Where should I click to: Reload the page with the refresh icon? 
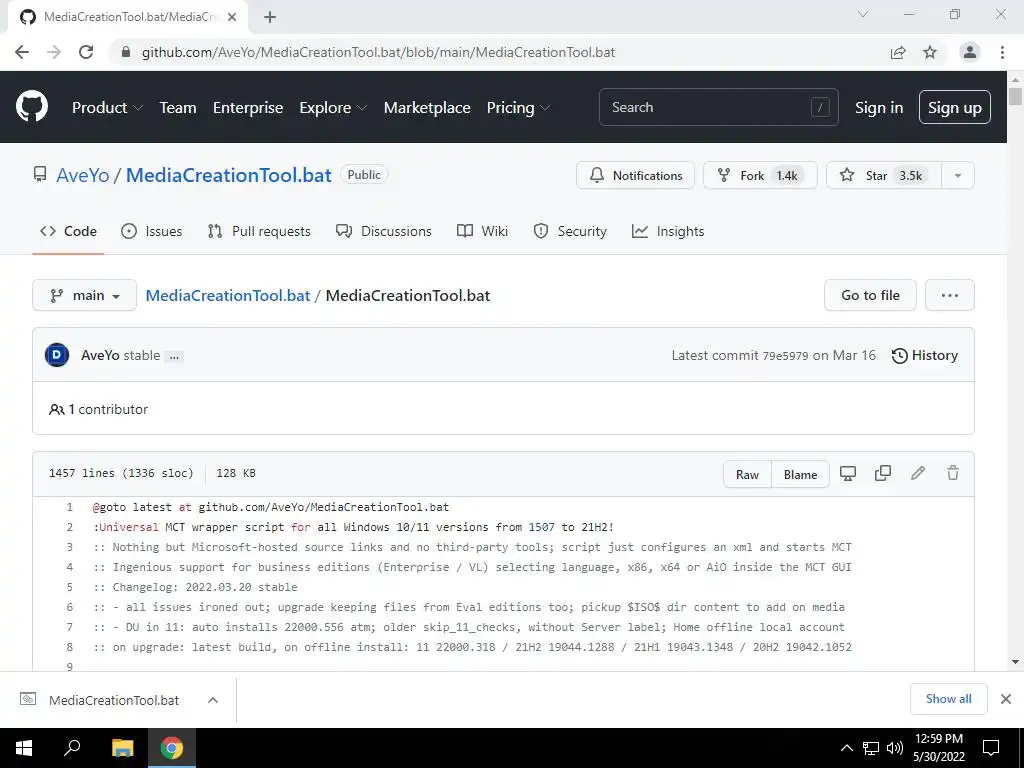pyautogui.click(x=86, y=52)
